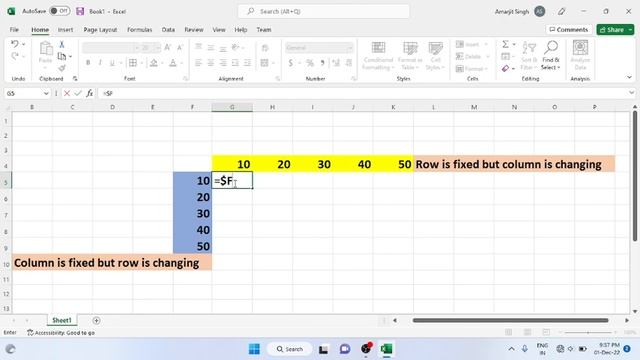This screenshot has height=360, width=640.
Task: Switch to the Data tab
Action: click(168, 29)
